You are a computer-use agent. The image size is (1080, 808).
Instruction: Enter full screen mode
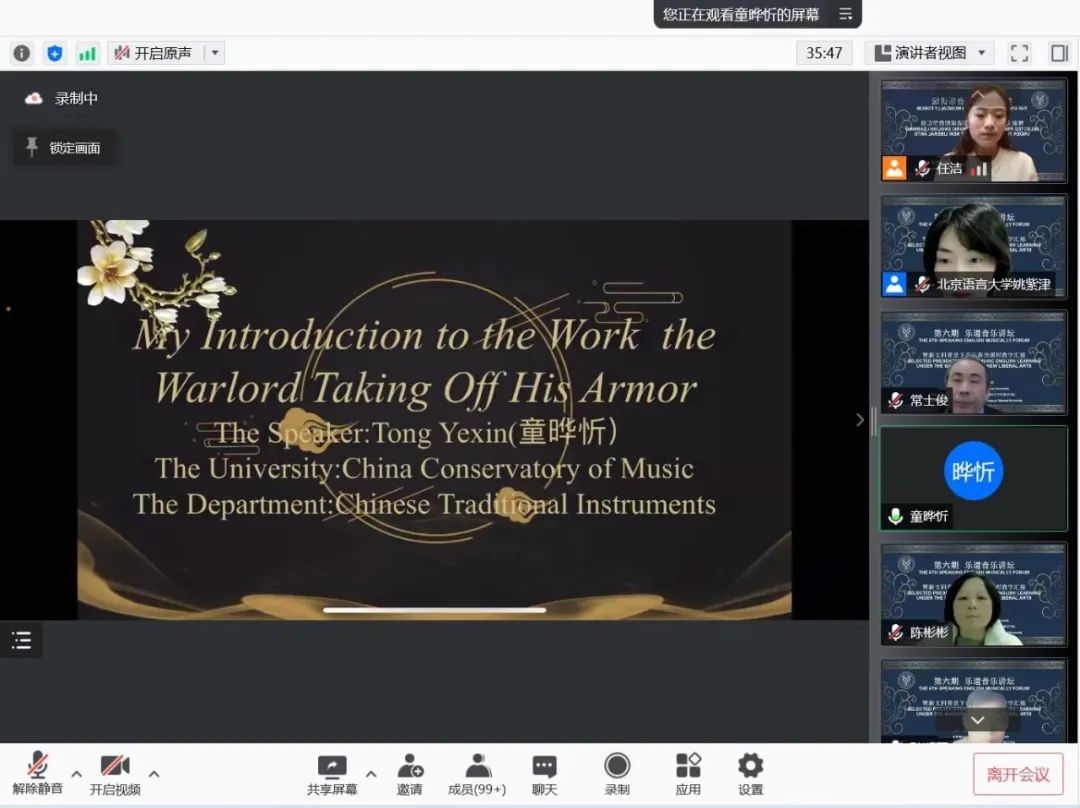point(1019,53)
